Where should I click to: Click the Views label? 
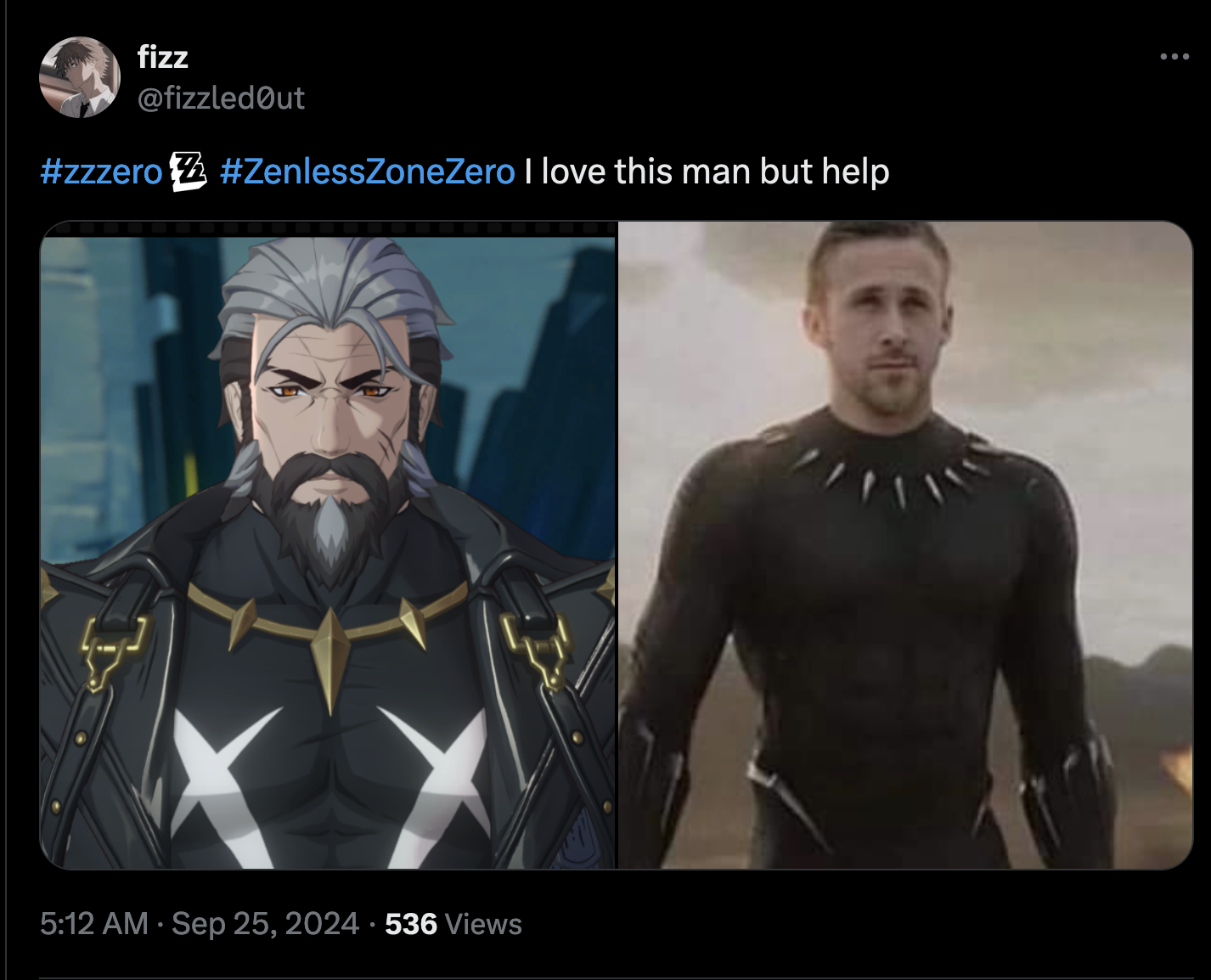(483, 924)
